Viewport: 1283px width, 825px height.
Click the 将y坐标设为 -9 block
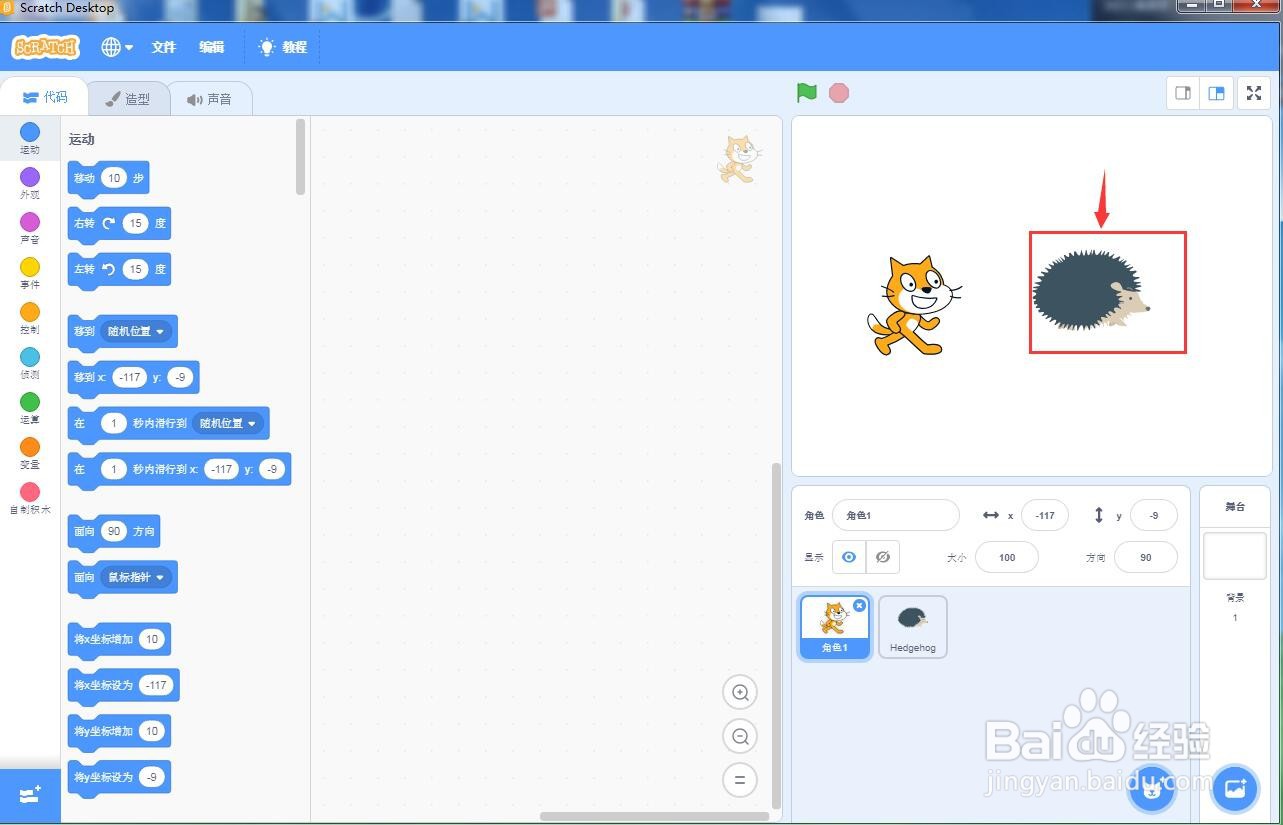119,778
